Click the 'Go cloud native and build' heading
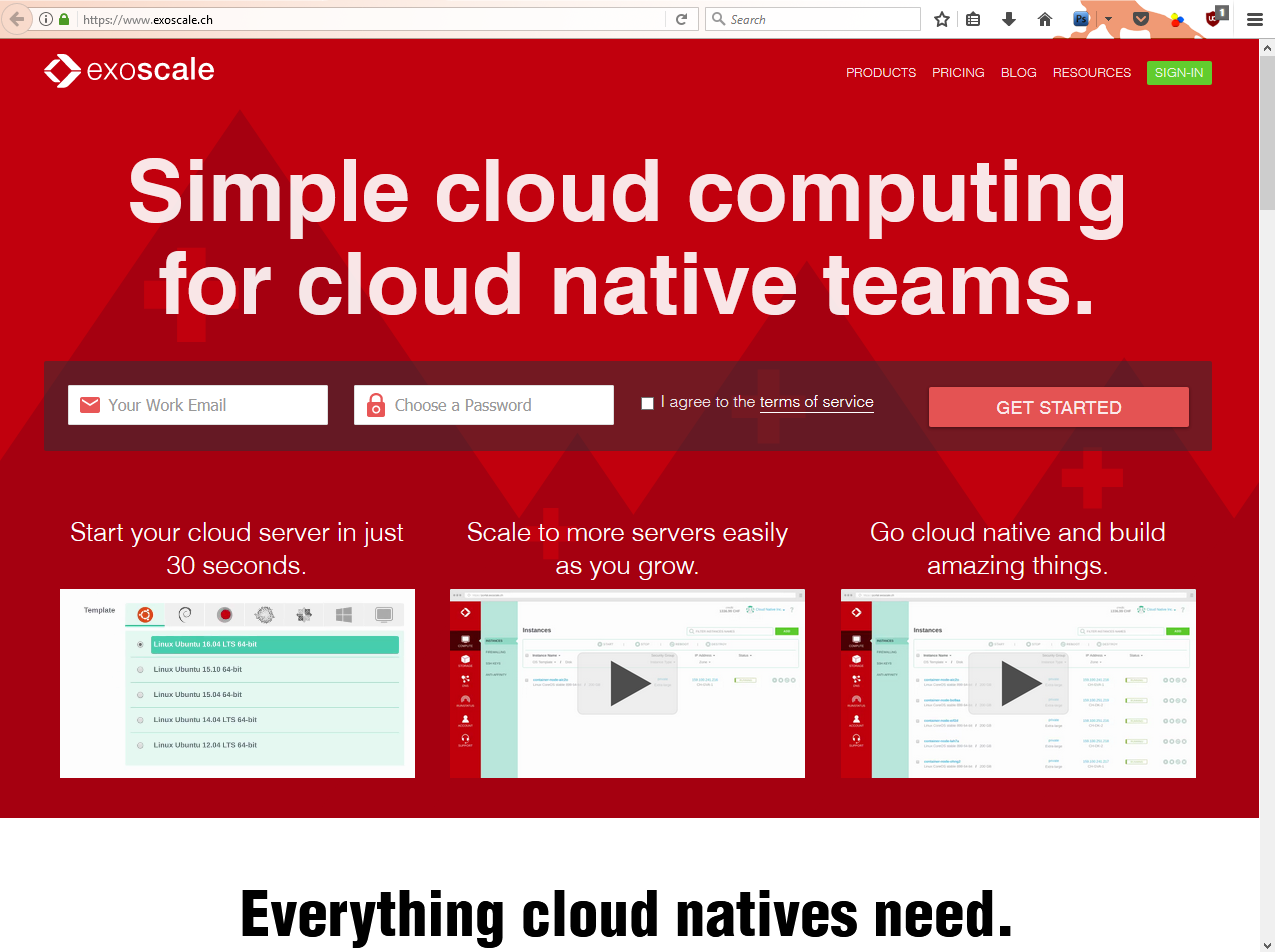The width and height of the screenshot is (1275, 952). click(1018, 549)
